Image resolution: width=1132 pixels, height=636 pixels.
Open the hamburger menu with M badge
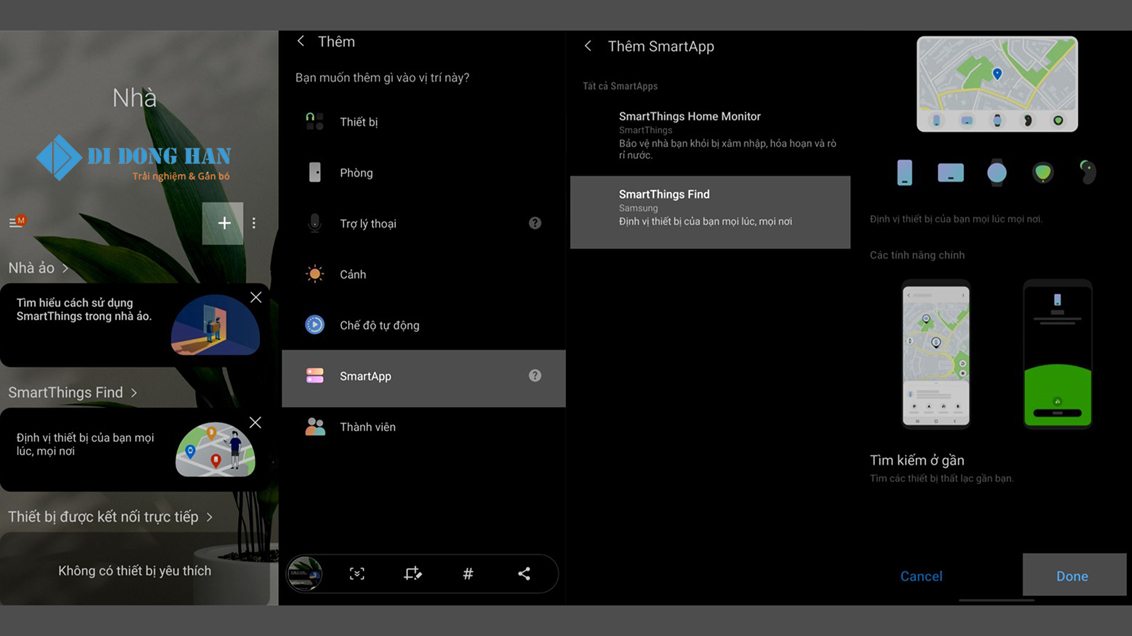coord(17,222)
